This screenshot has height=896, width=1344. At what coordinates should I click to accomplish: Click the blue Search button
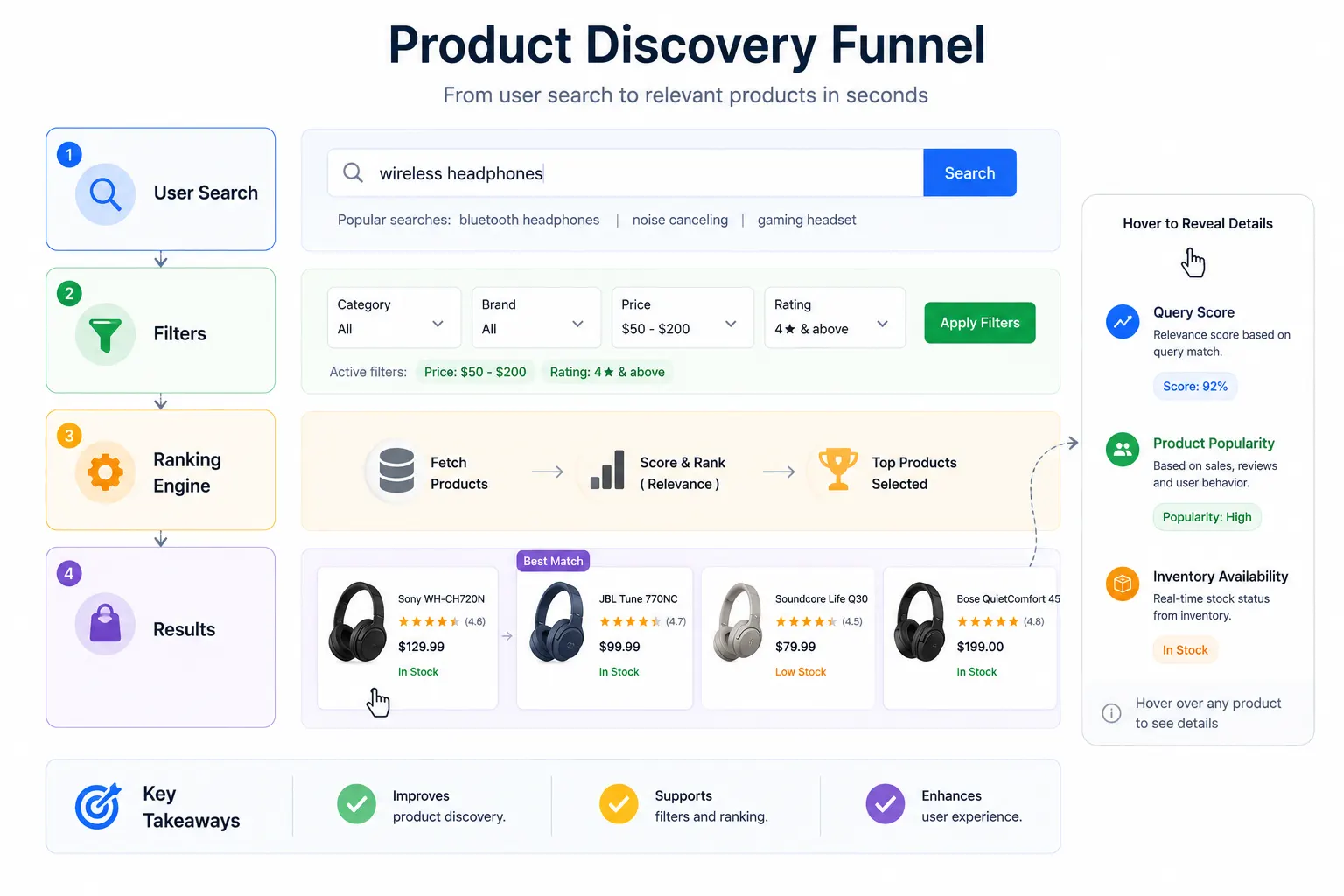(x=969, y=172)
